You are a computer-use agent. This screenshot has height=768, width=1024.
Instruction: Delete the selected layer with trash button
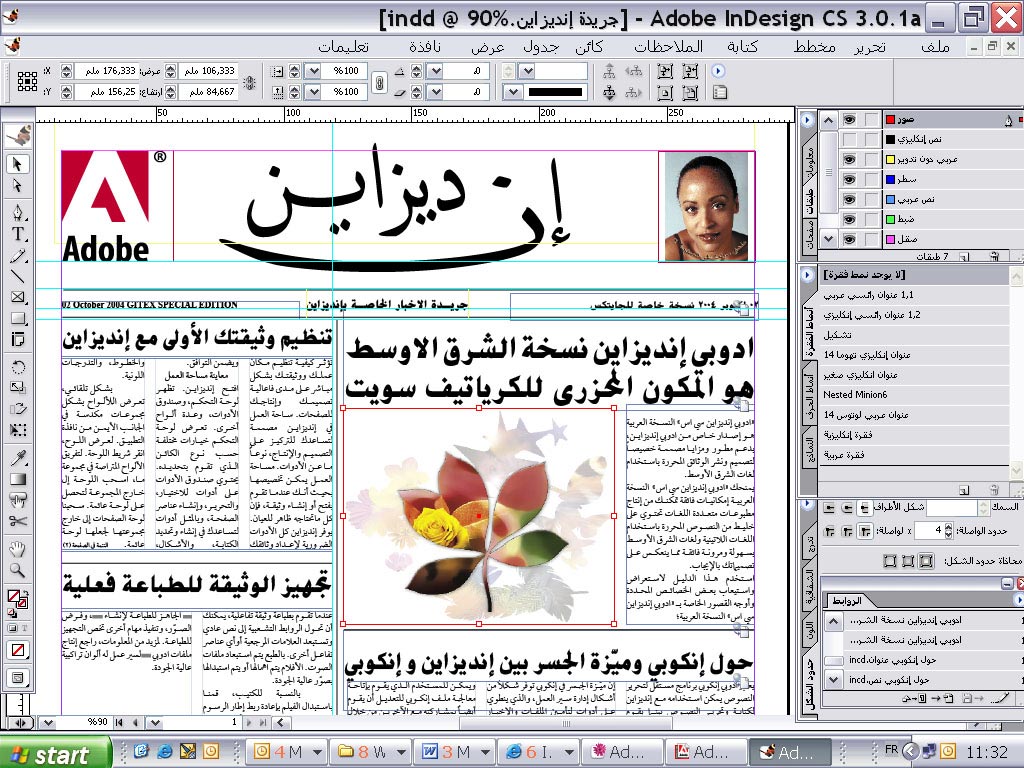point(994,257)
